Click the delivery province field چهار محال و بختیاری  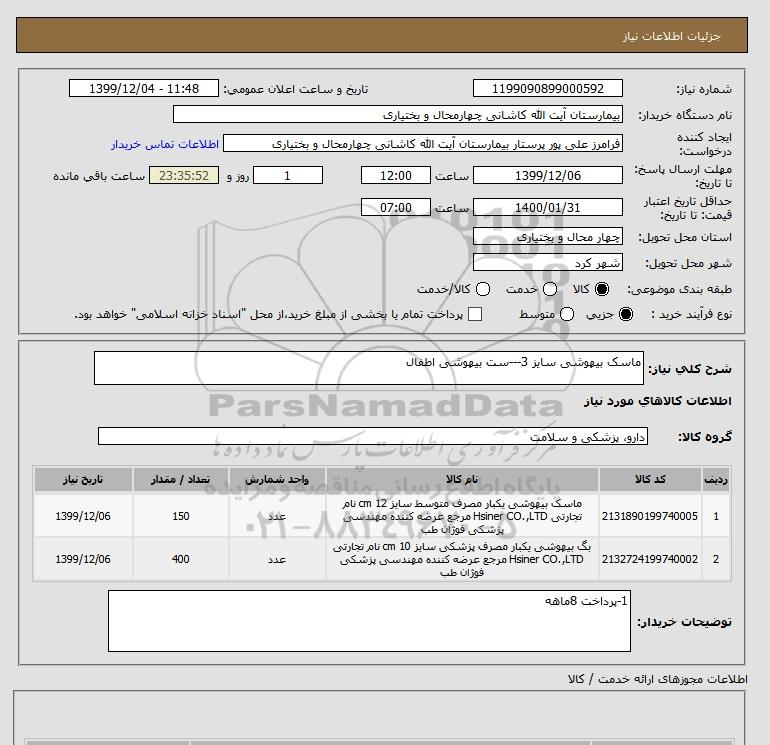coord(548,237)
